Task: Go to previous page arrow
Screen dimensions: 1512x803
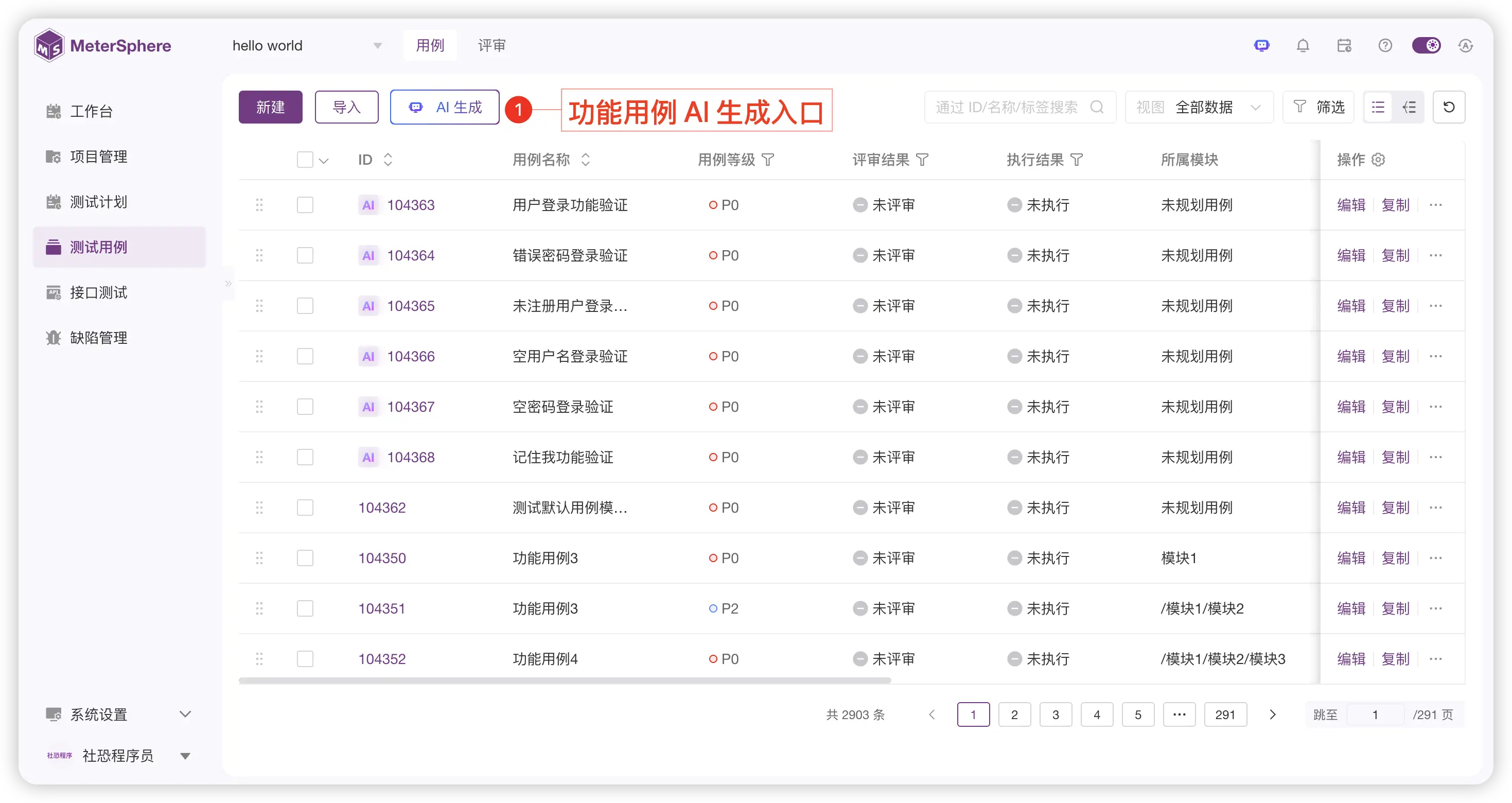Action: click(931, 714)
